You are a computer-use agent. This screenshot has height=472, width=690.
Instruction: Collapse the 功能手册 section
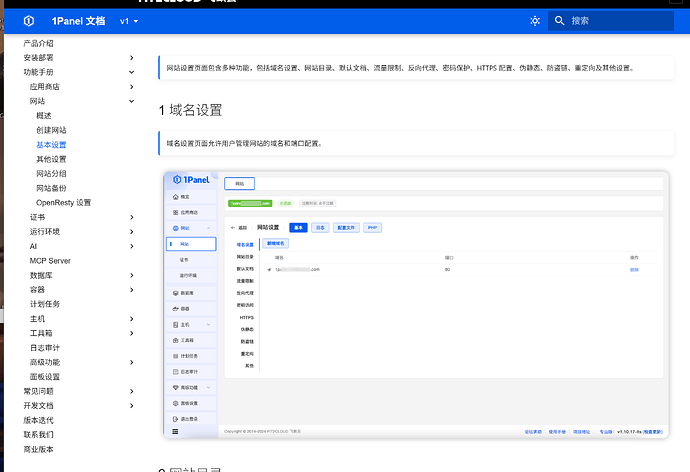[132, 73]
